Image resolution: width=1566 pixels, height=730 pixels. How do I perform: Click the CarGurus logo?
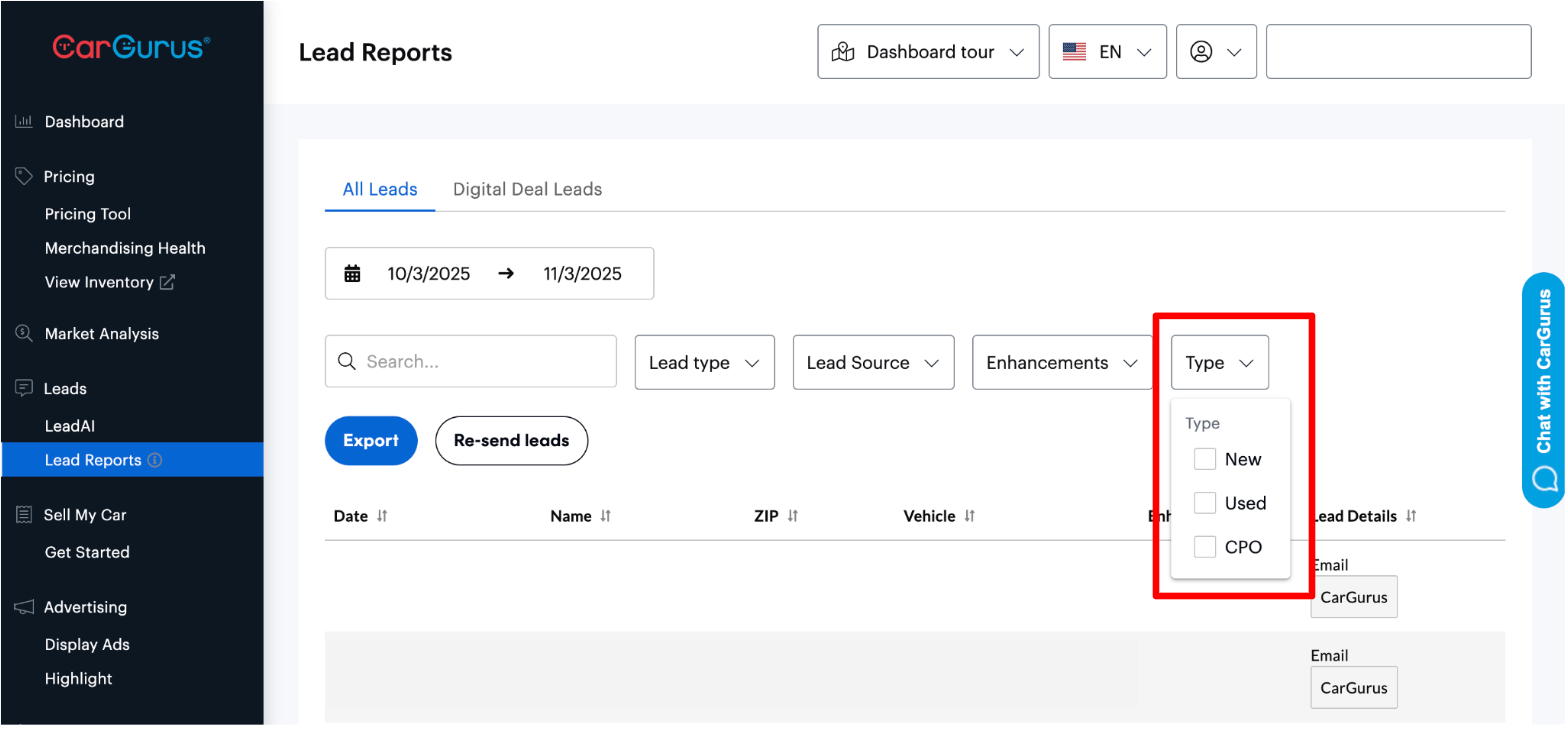point(131,47)
